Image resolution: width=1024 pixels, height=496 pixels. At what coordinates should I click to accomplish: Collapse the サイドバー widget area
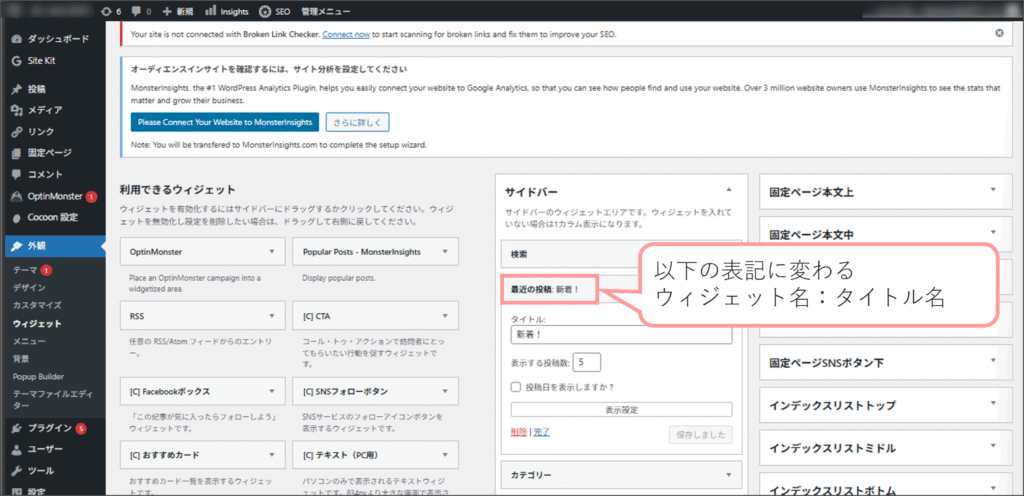[729, 189]
